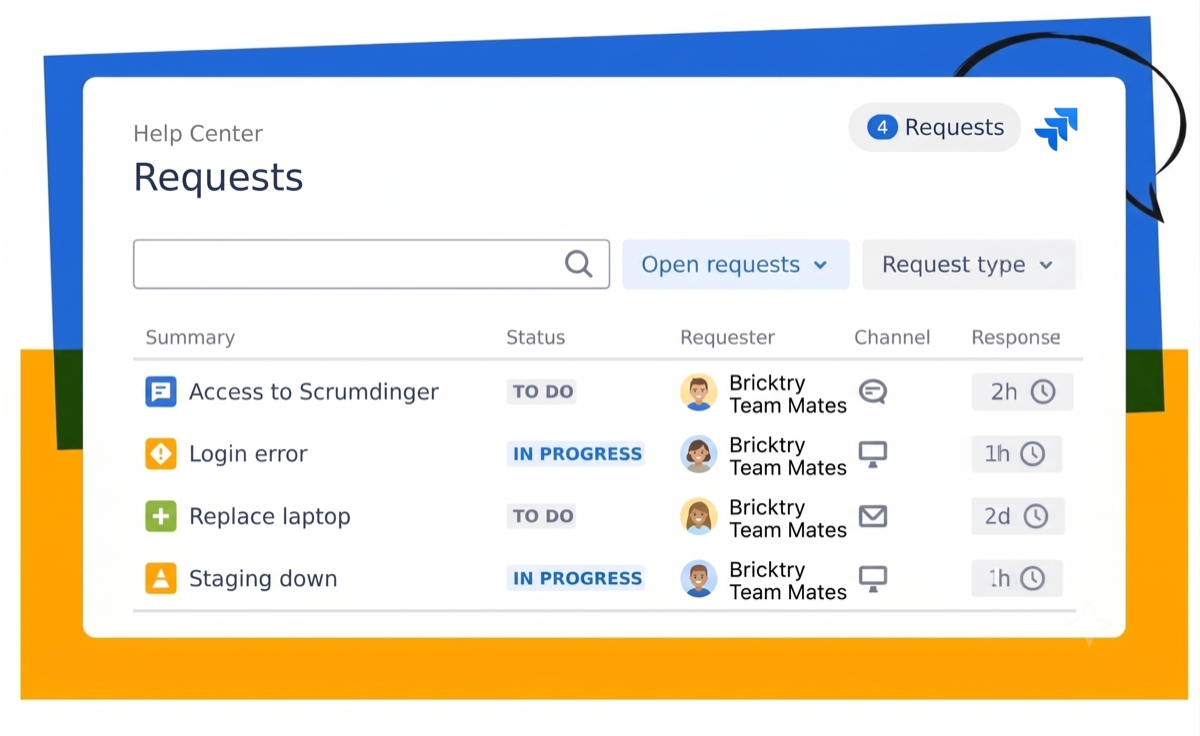1200x736 pixels.
Task: Click the Response column header
Action: pyautogui.click(x=1016, y=338)
